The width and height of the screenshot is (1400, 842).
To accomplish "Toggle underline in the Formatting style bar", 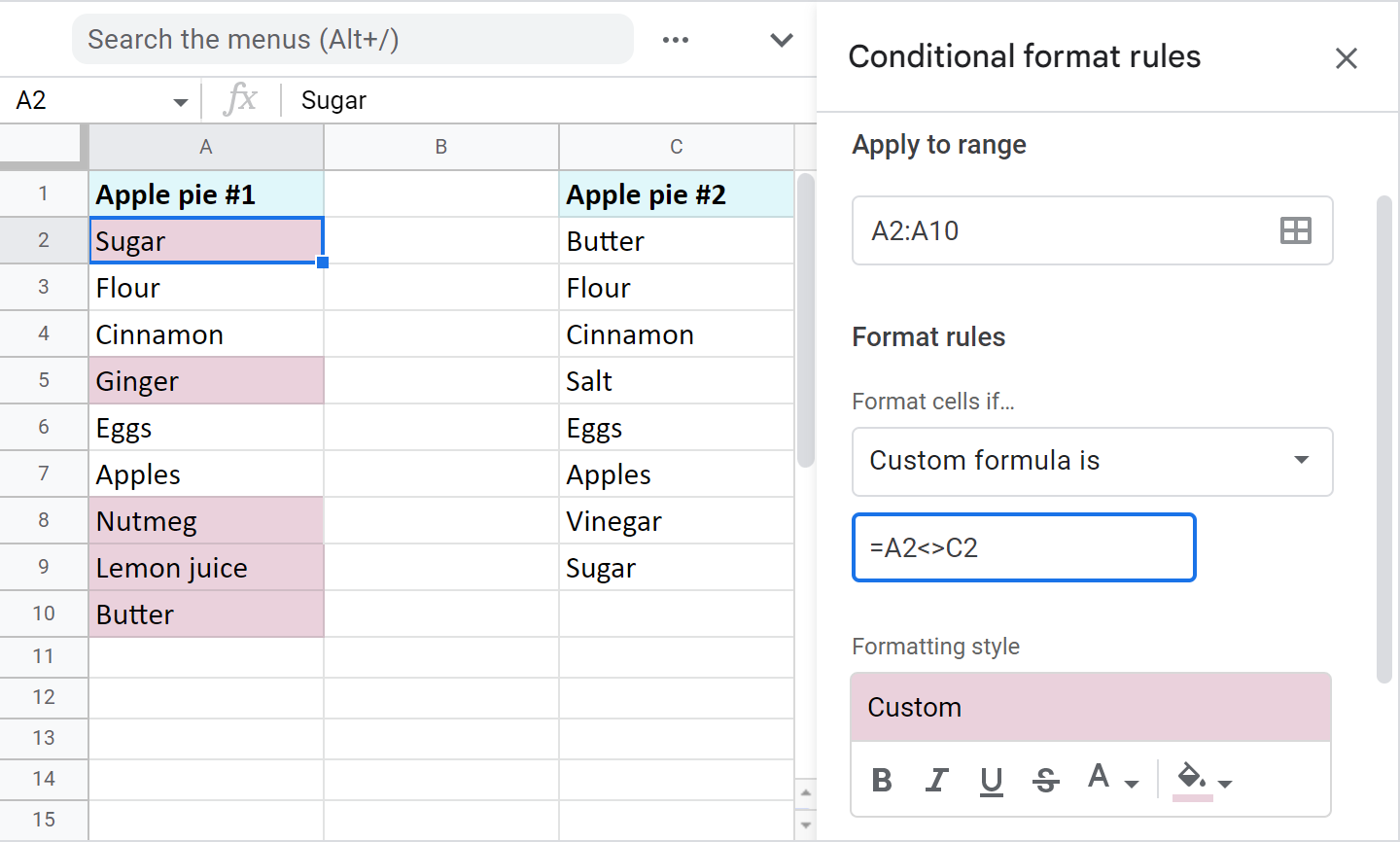I will click(991, 778).
